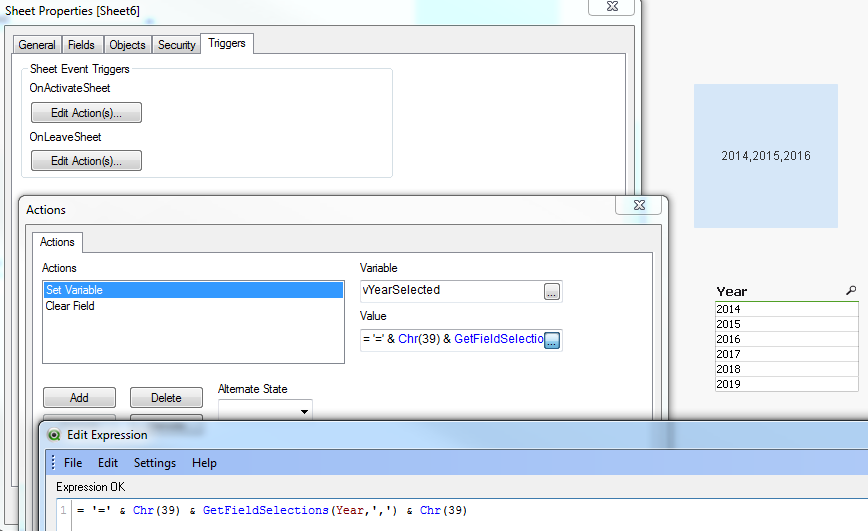868x531 pixels.
Task: Click the Expression OK status text
Action: (91, 487)
